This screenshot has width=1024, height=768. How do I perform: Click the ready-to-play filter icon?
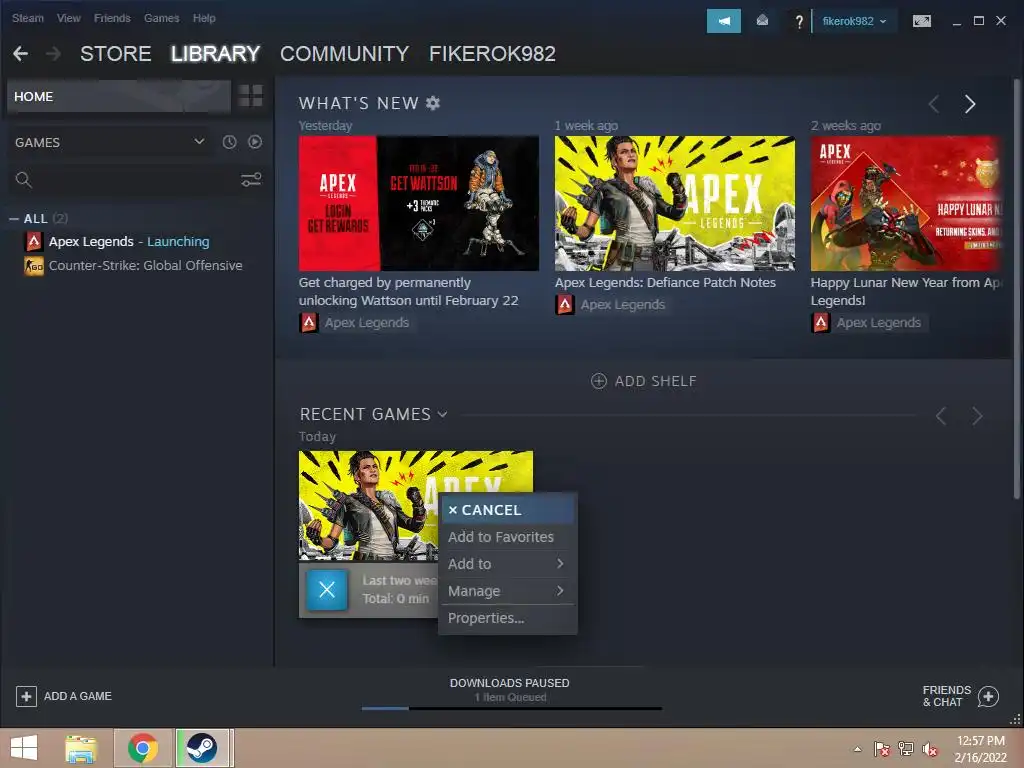point(255,142)
